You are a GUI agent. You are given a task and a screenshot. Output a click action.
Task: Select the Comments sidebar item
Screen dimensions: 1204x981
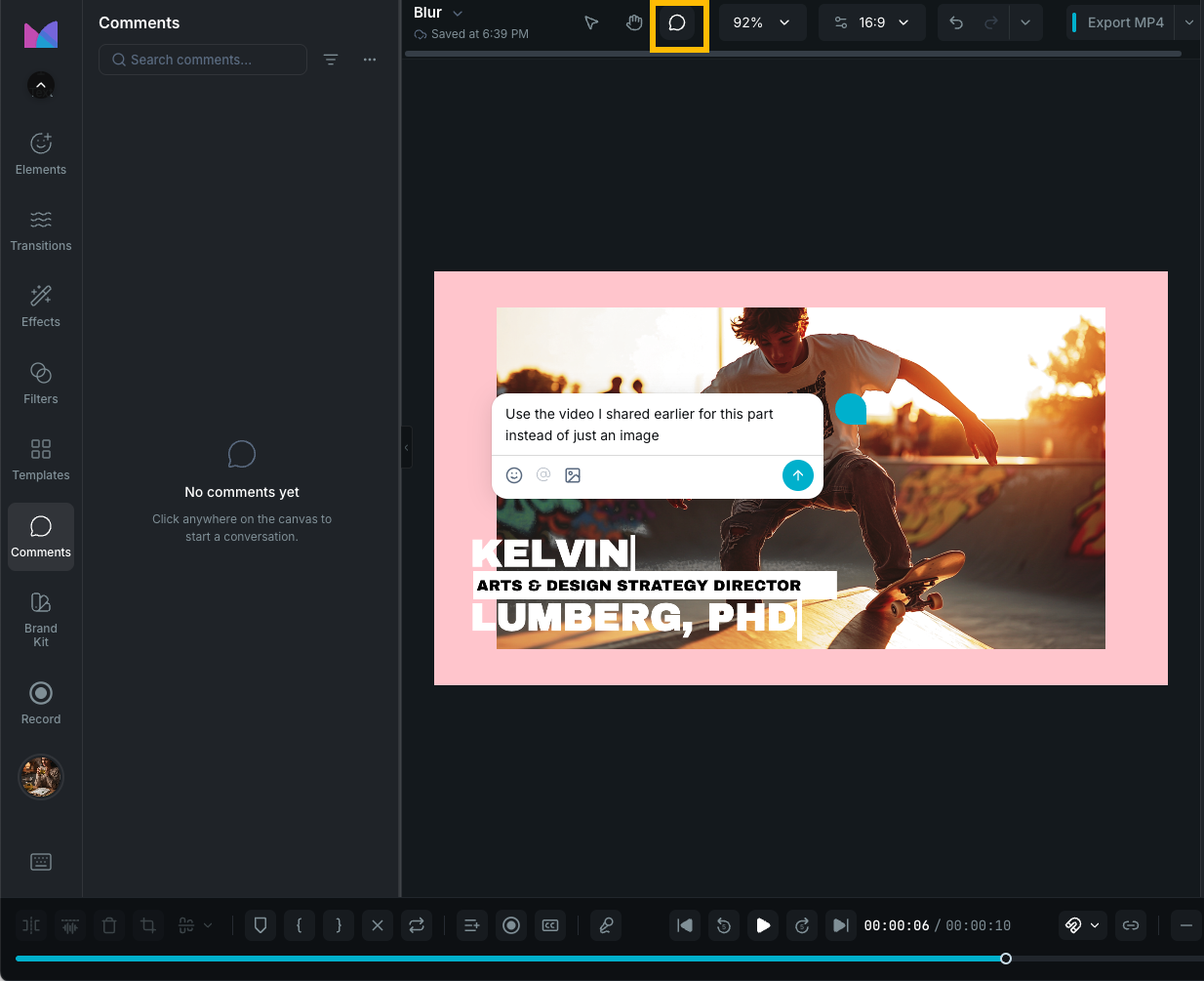[x=41, y=537]
